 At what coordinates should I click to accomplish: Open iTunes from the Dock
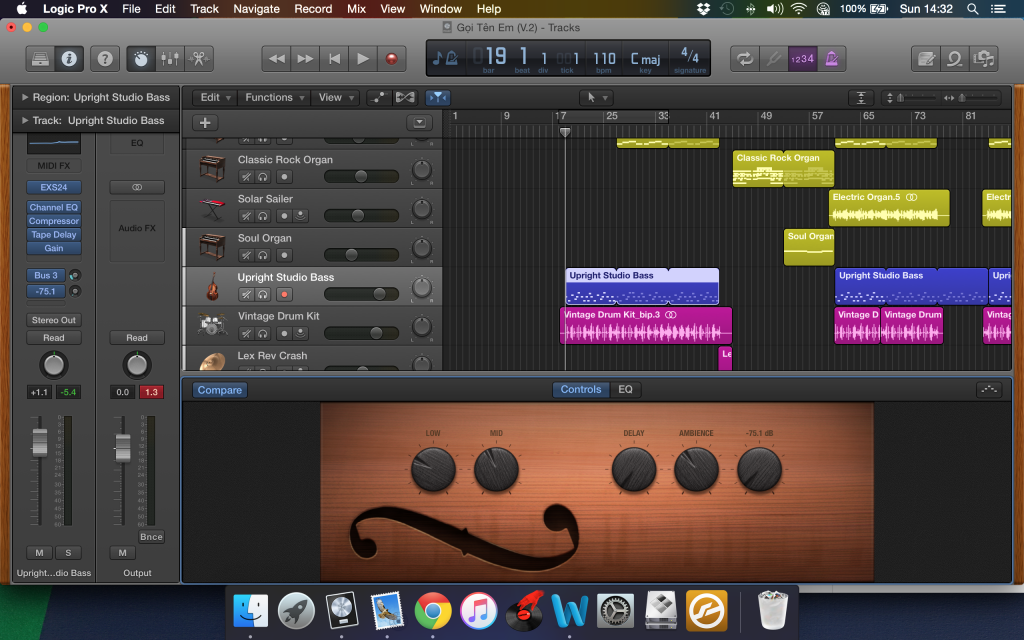[x=478, y=611]
